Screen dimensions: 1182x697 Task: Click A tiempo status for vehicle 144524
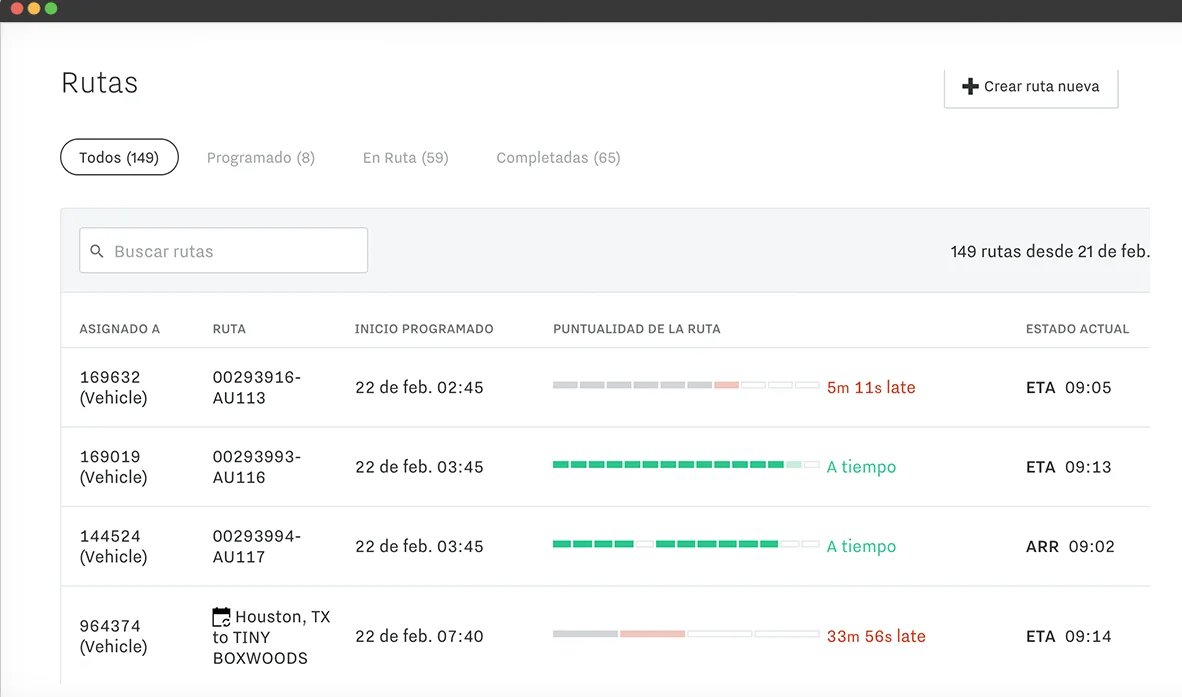pyautogui.click(x=862, y=546)
